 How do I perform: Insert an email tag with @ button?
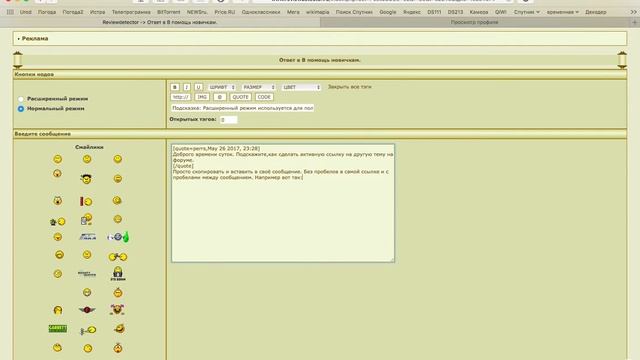tap(220, 97)
